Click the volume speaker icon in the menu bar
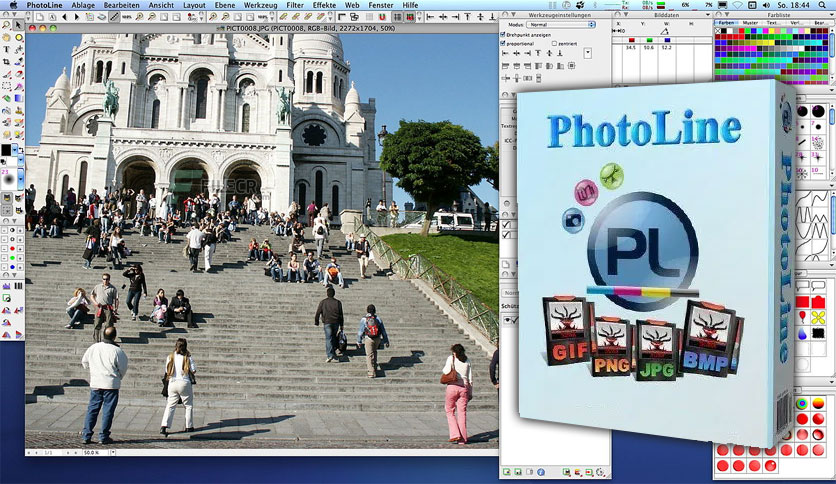Viewport: 836px width, 484px height. click(x=766, y=5)
